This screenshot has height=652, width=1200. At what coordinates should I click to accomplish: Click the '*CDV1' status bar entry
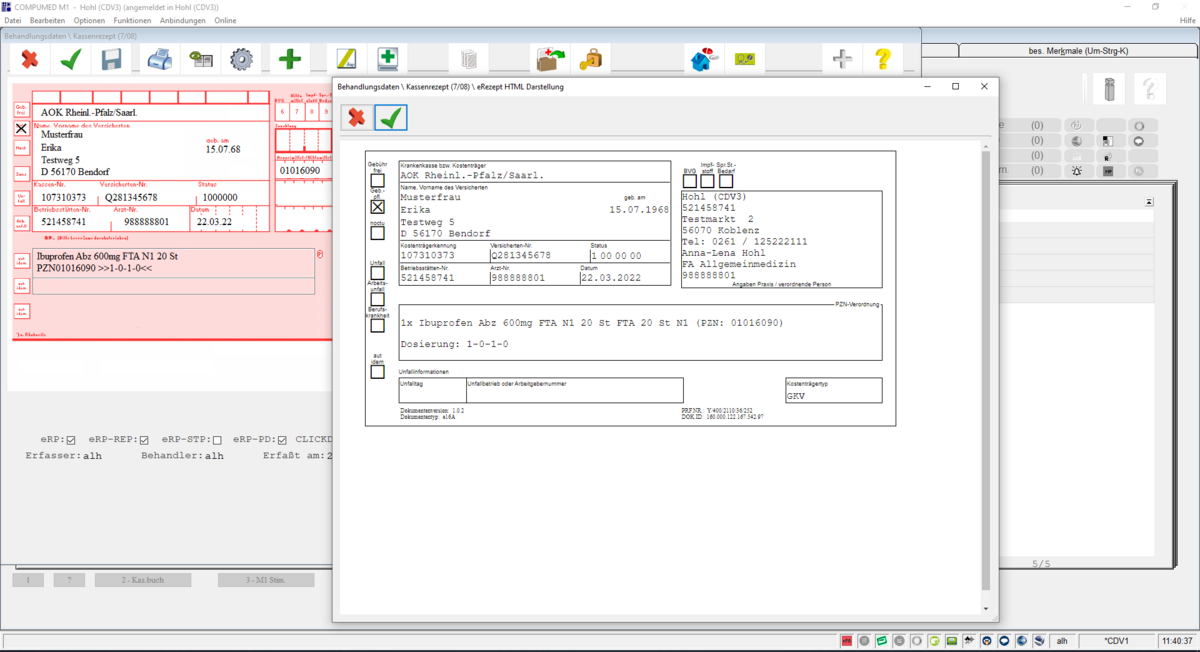point(1116,640)
